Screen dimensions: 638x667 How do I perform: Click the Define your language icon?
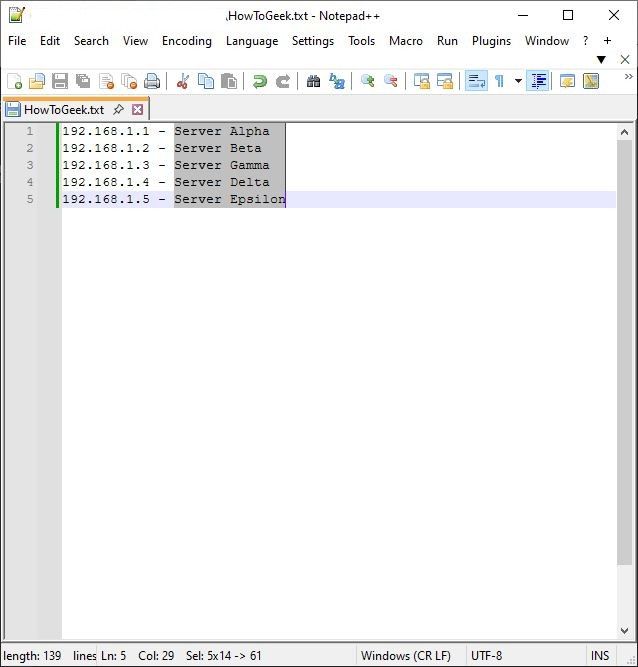tap(567, 81)
